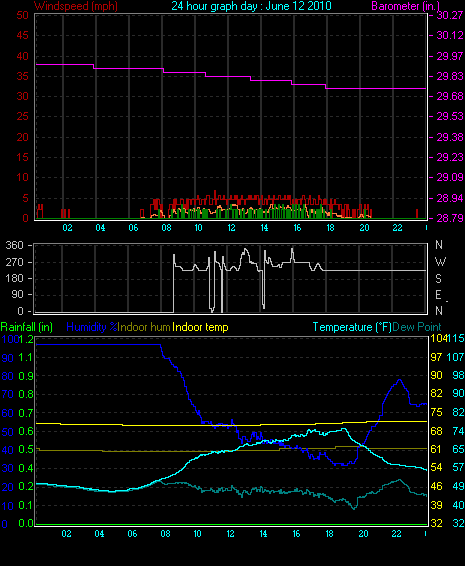
Task: Select rainfall scale value 0.5
Action: [26, 450]
